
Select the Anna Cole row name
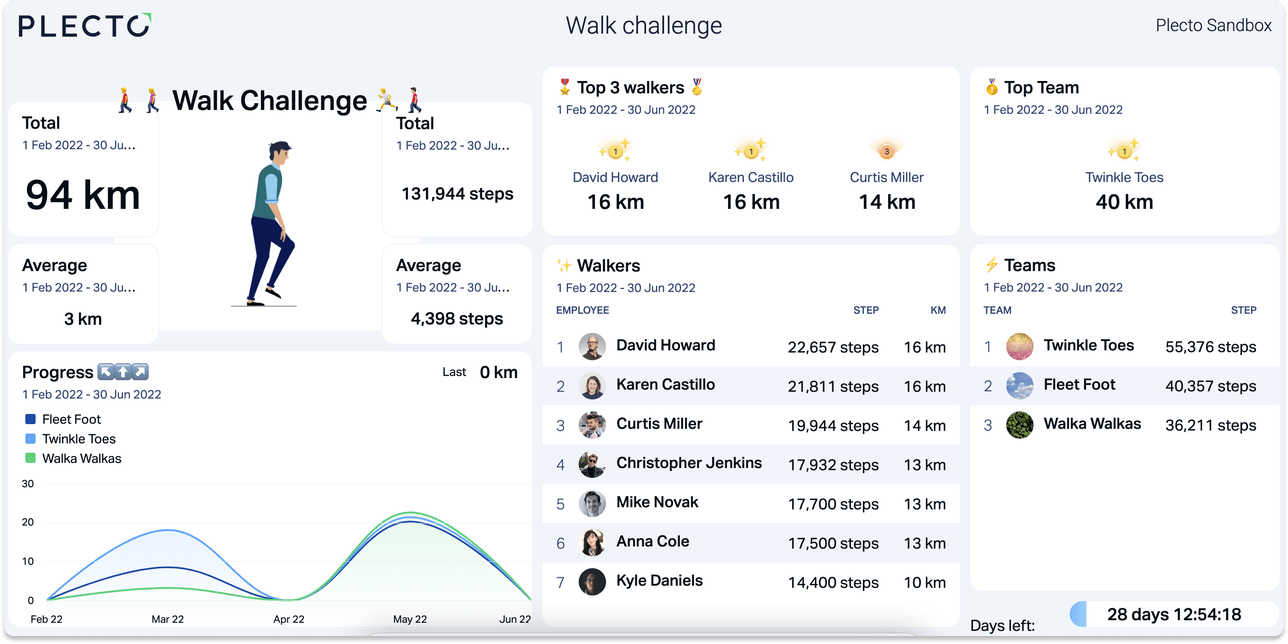(653, 541)
